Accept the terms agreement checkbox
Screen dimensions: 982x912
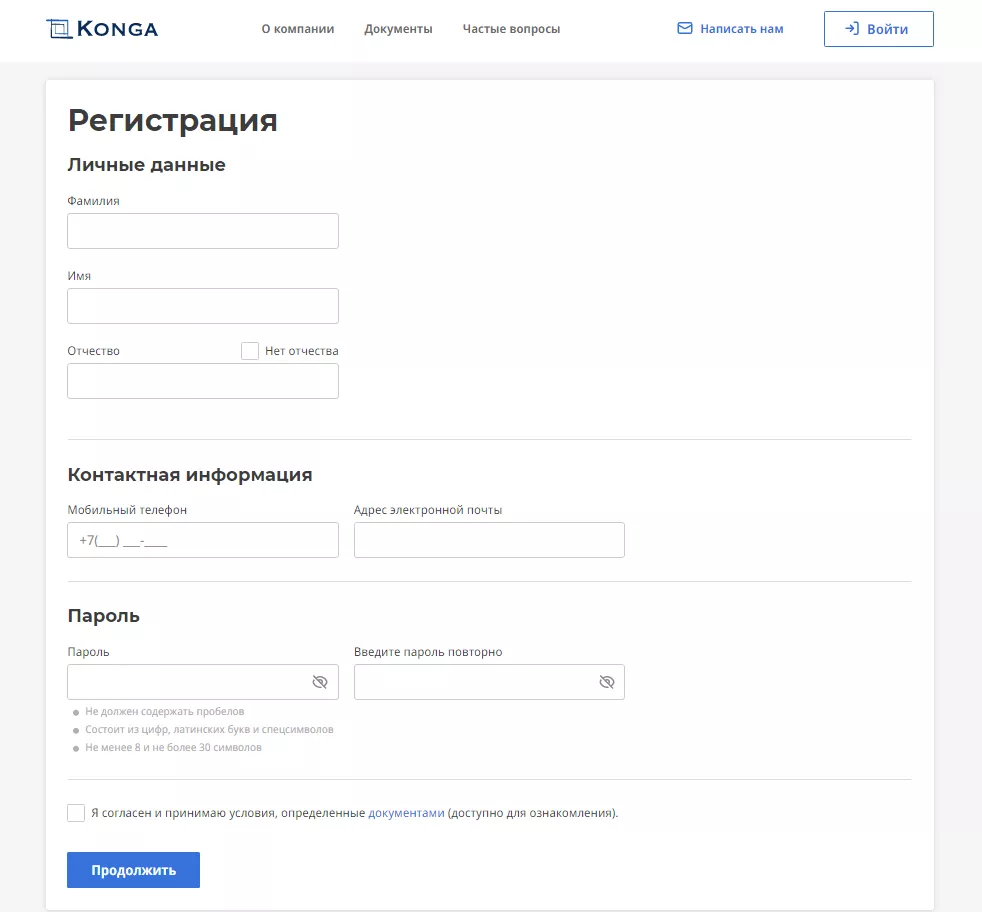pyautogui.click(x=76, y=813)
